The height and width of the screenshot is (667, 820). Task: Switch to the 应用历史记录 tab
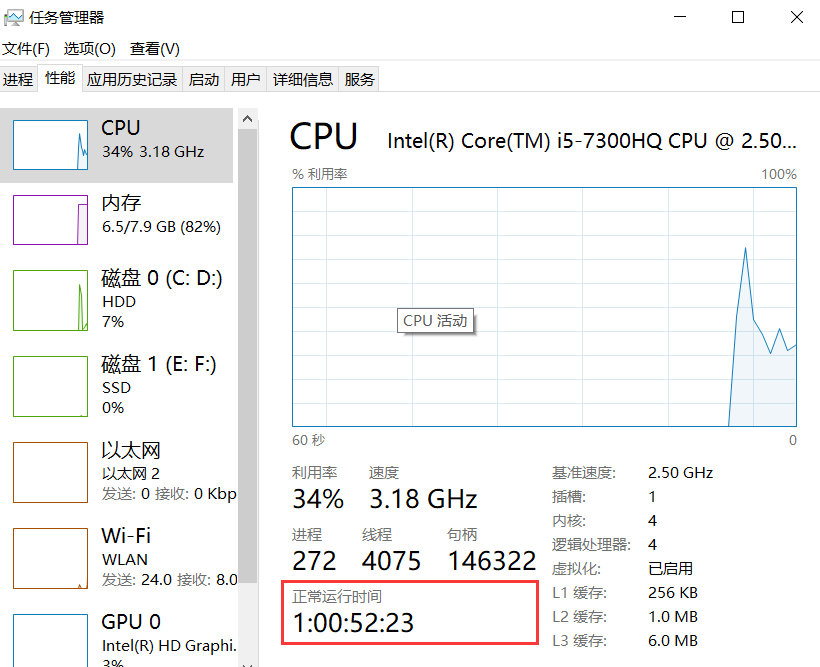(132, 80)
